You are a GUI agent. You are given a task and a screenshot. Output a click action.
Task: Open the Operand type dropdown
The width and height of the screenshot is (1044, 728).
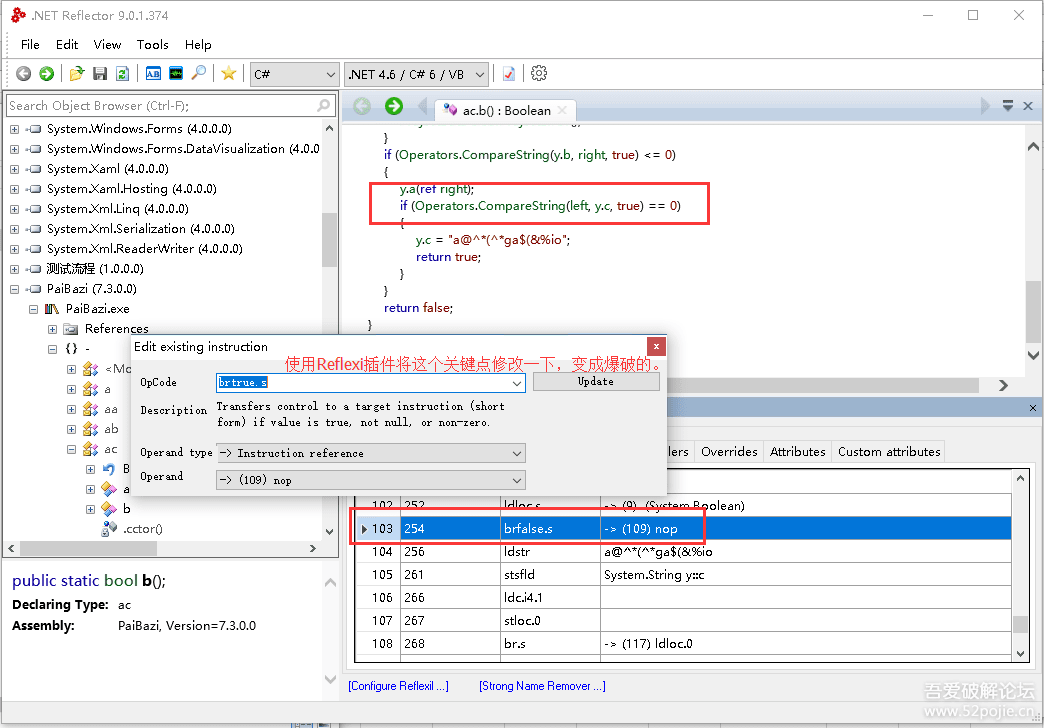[x=517, y=454]
